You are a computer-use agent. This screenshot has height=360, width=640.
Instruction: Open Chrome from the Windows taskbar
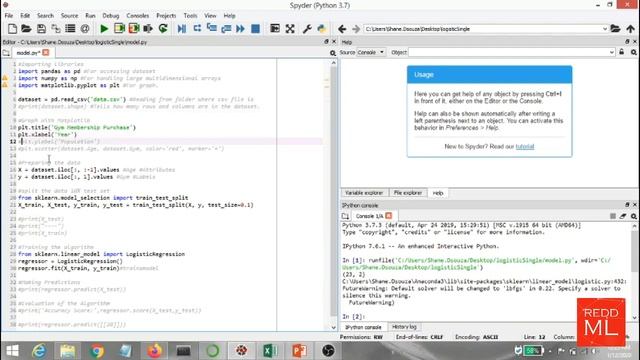coord(97,351)
